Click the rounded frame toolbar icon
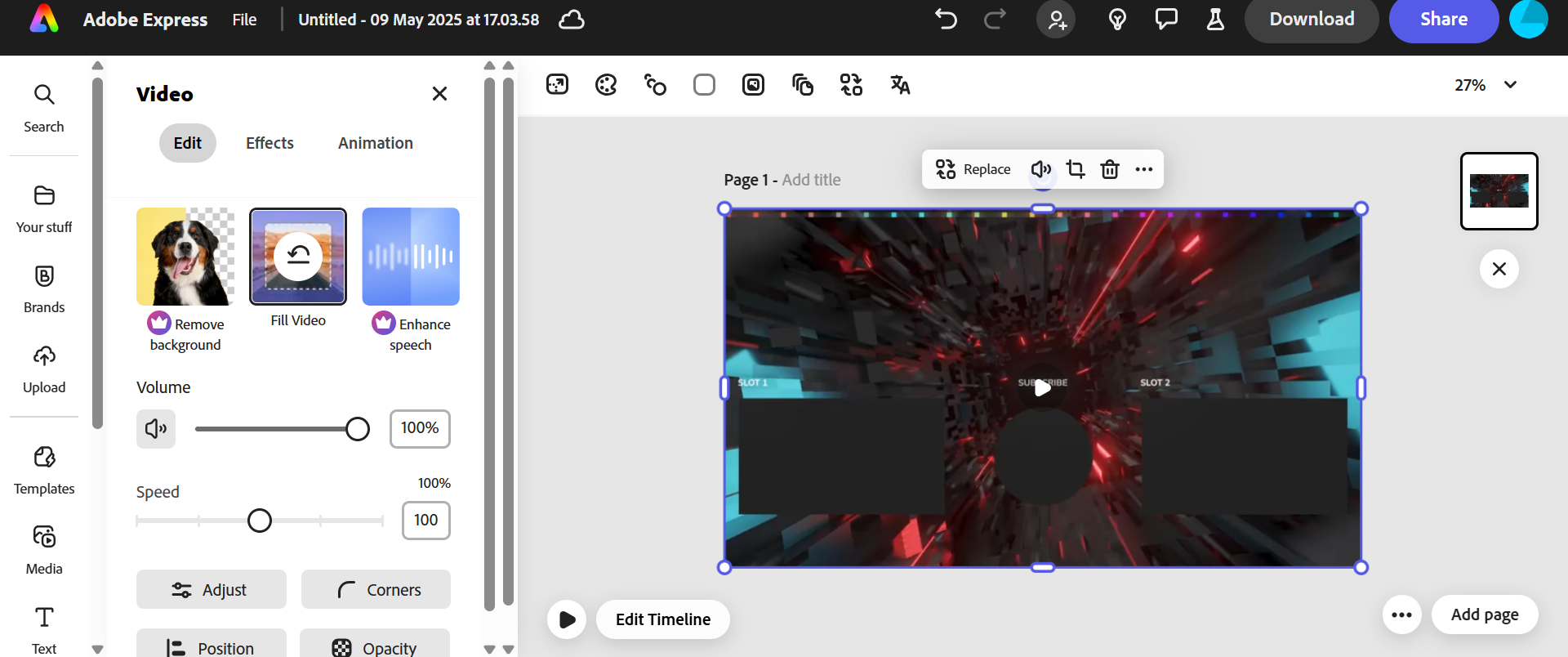 753,84
